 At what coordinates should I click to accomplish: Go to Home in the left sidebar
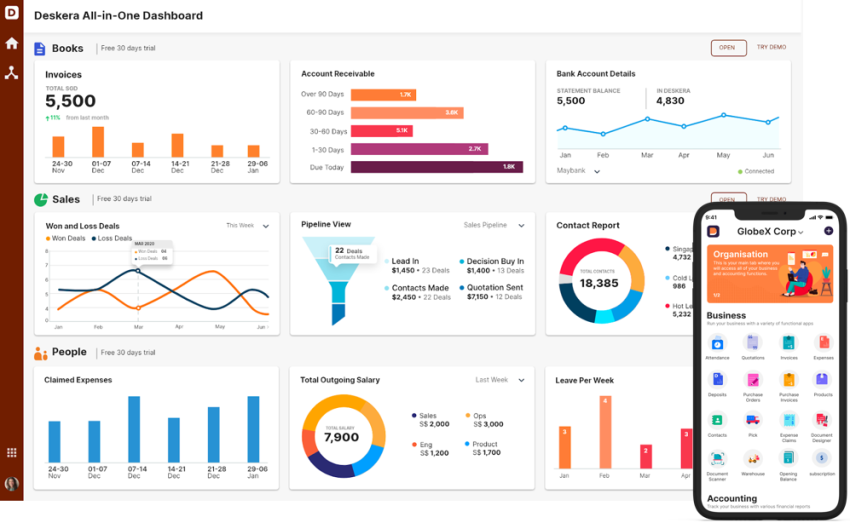tap(12, 43)
